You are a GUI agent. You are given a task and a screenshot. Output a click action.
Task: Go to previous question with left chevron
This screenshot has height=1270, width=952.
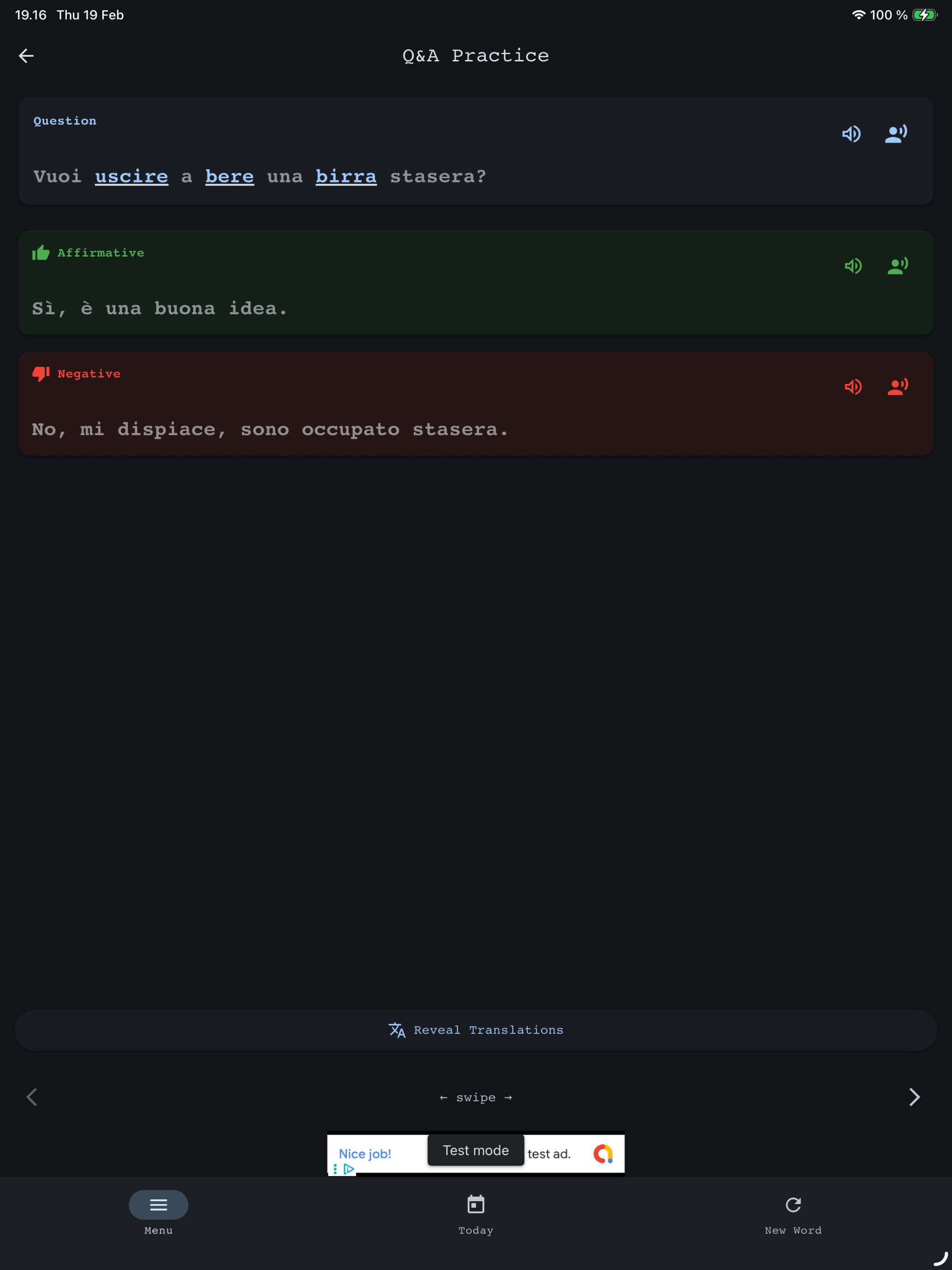coord(31,1097)
